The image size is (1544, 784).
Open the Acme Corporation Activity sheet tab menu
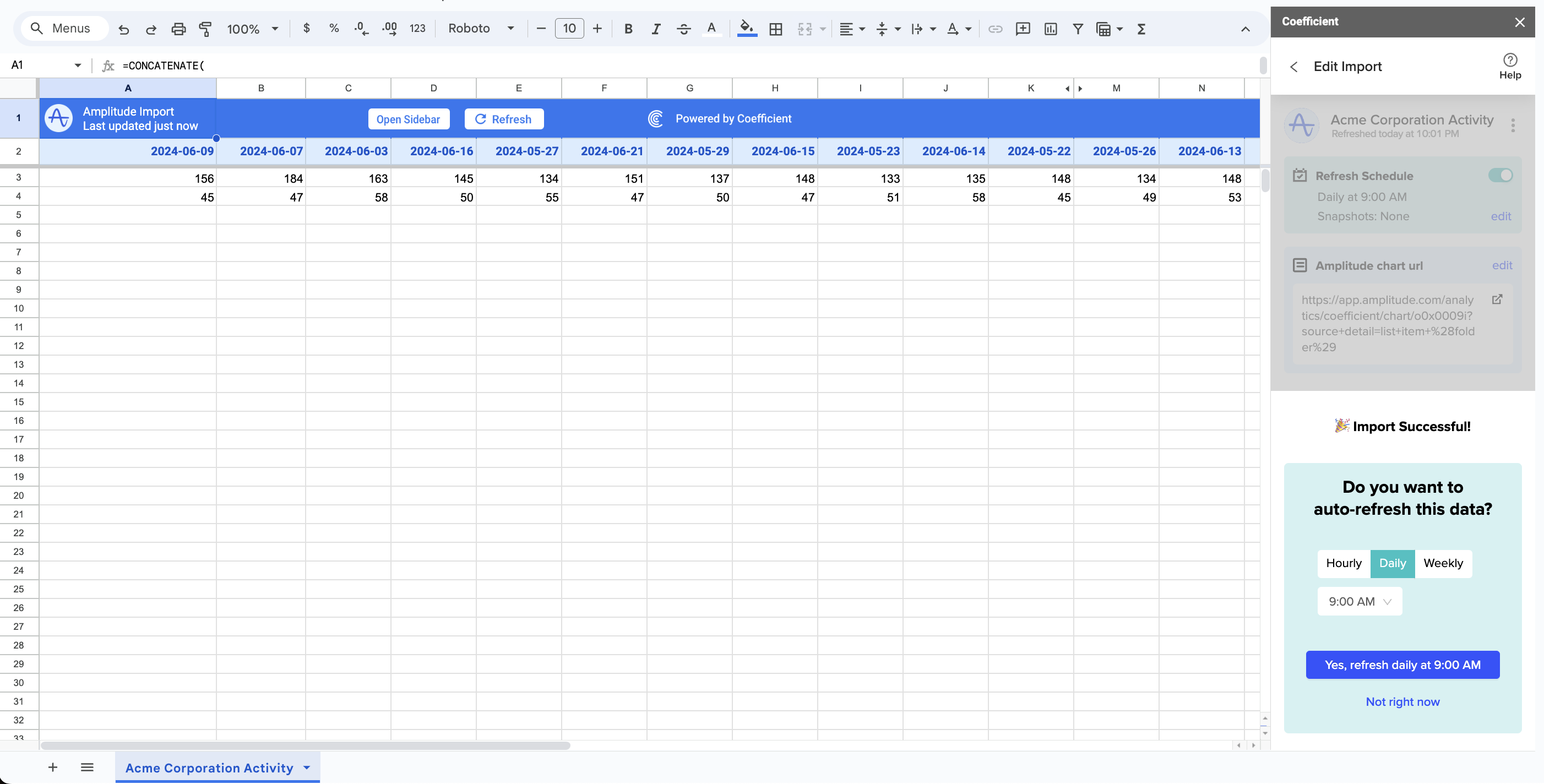point(306,768)
